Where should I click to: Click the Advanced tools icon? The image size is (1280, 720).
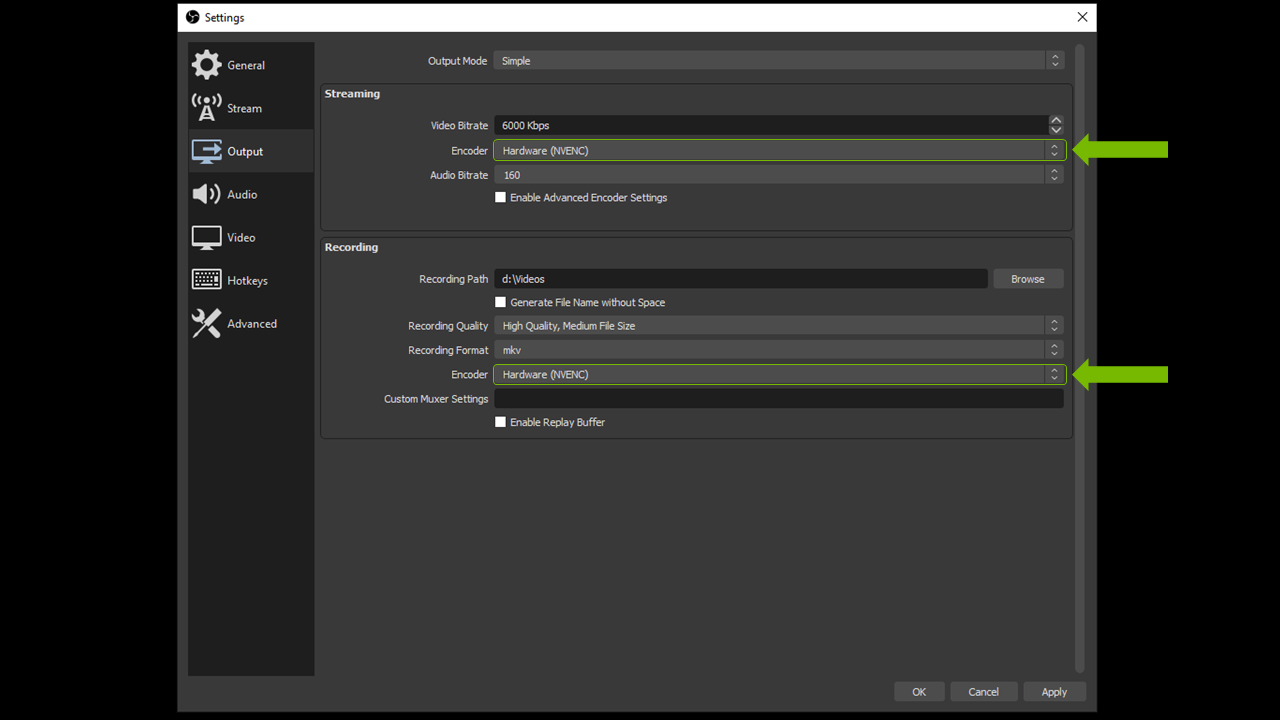pyautogui.click(x=207, y=323)
